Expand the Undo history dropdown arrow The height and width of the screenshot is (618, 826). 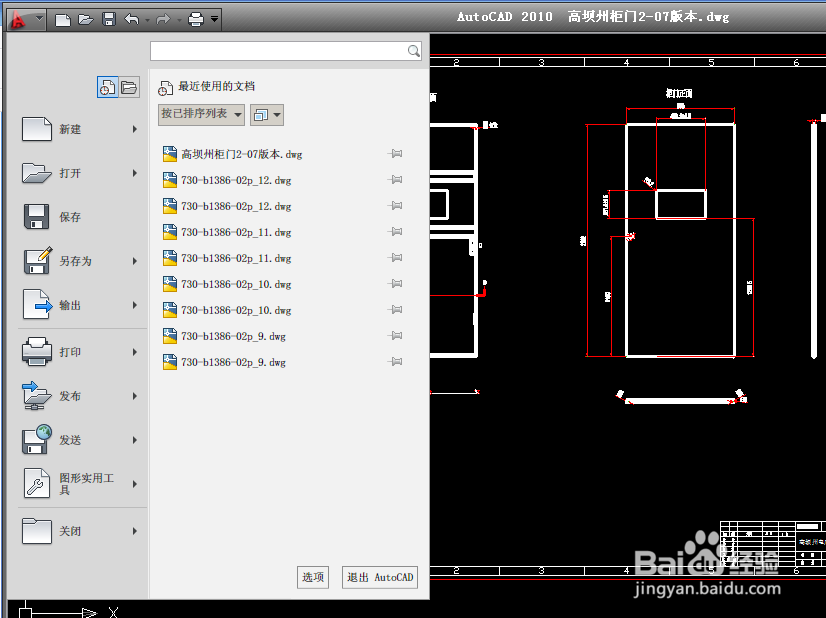[x=148, y=21]
